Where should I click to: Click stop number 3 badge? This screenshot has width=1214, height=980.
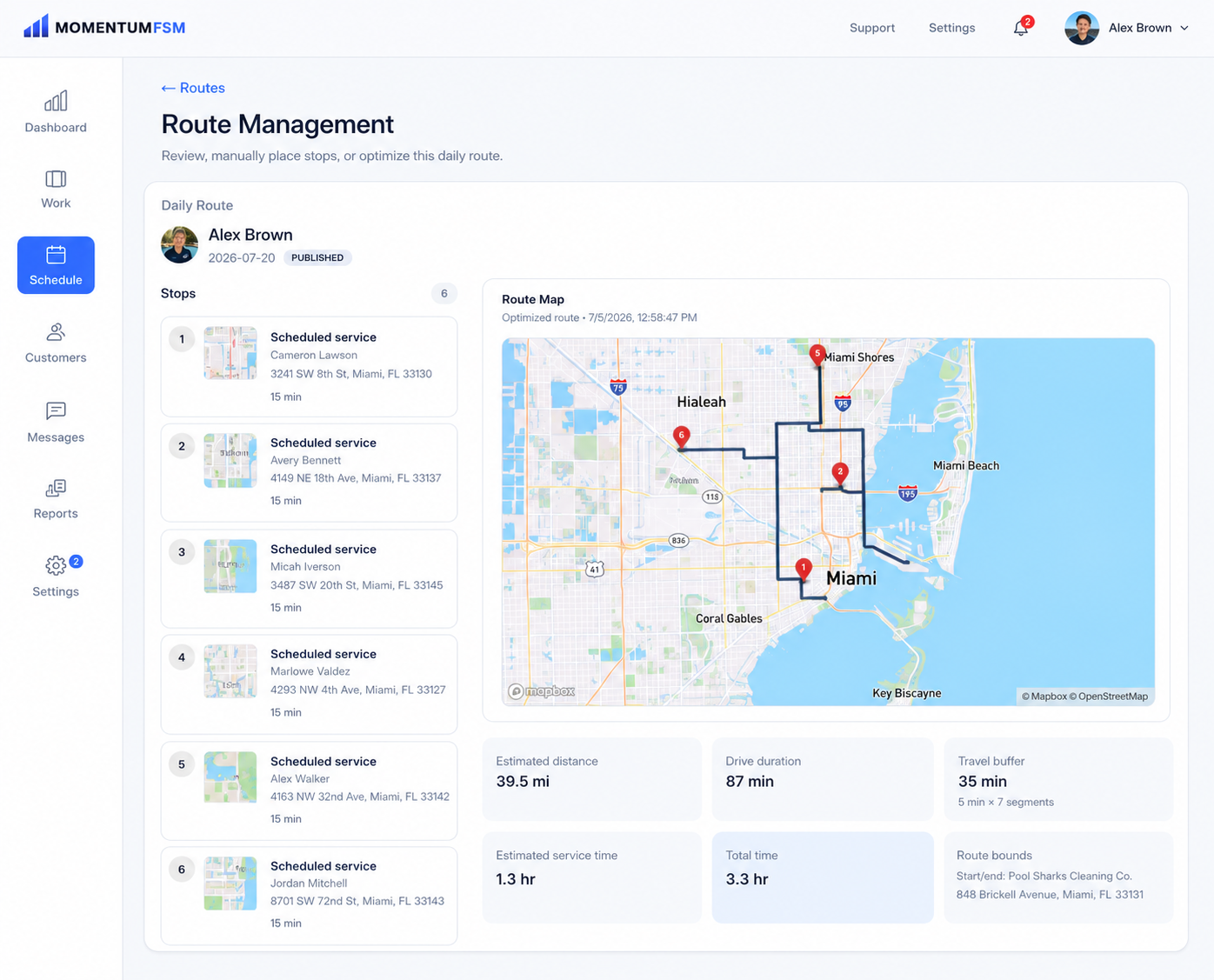click(x=182, y=551)
